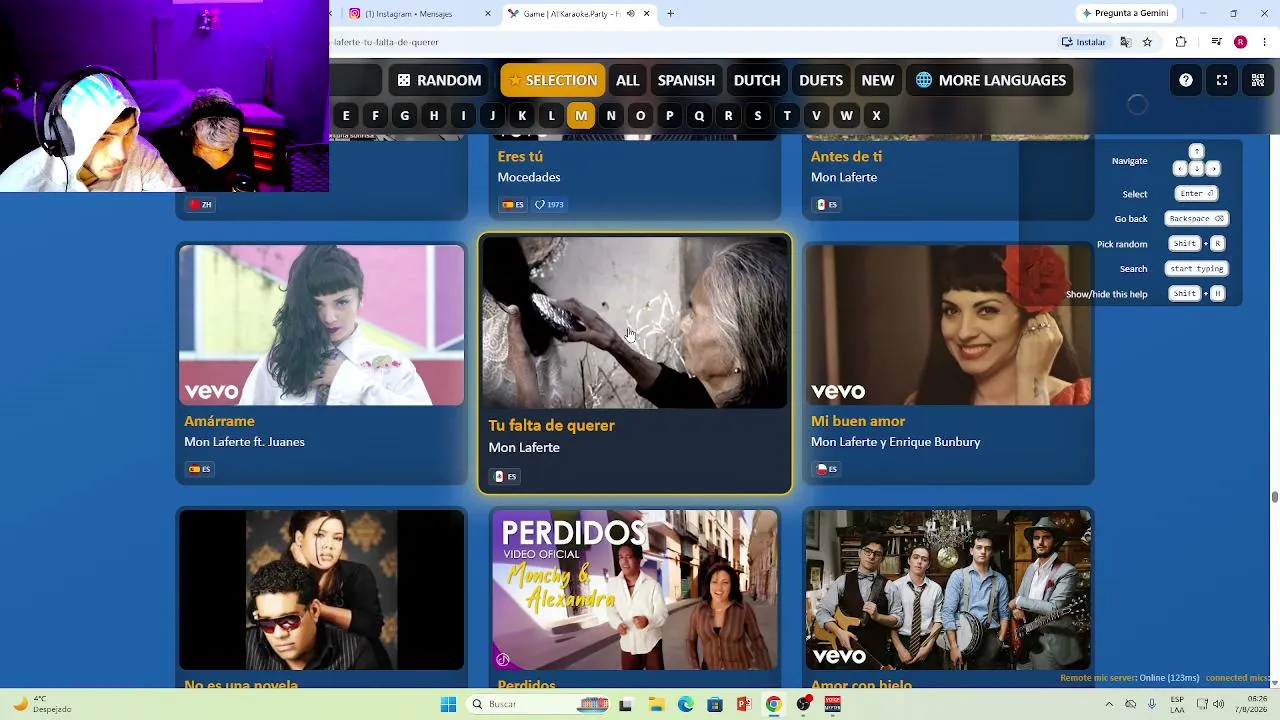Open the help question mark icon
This screenshot has height=720, width=1280.
(x=1185, y=80)
